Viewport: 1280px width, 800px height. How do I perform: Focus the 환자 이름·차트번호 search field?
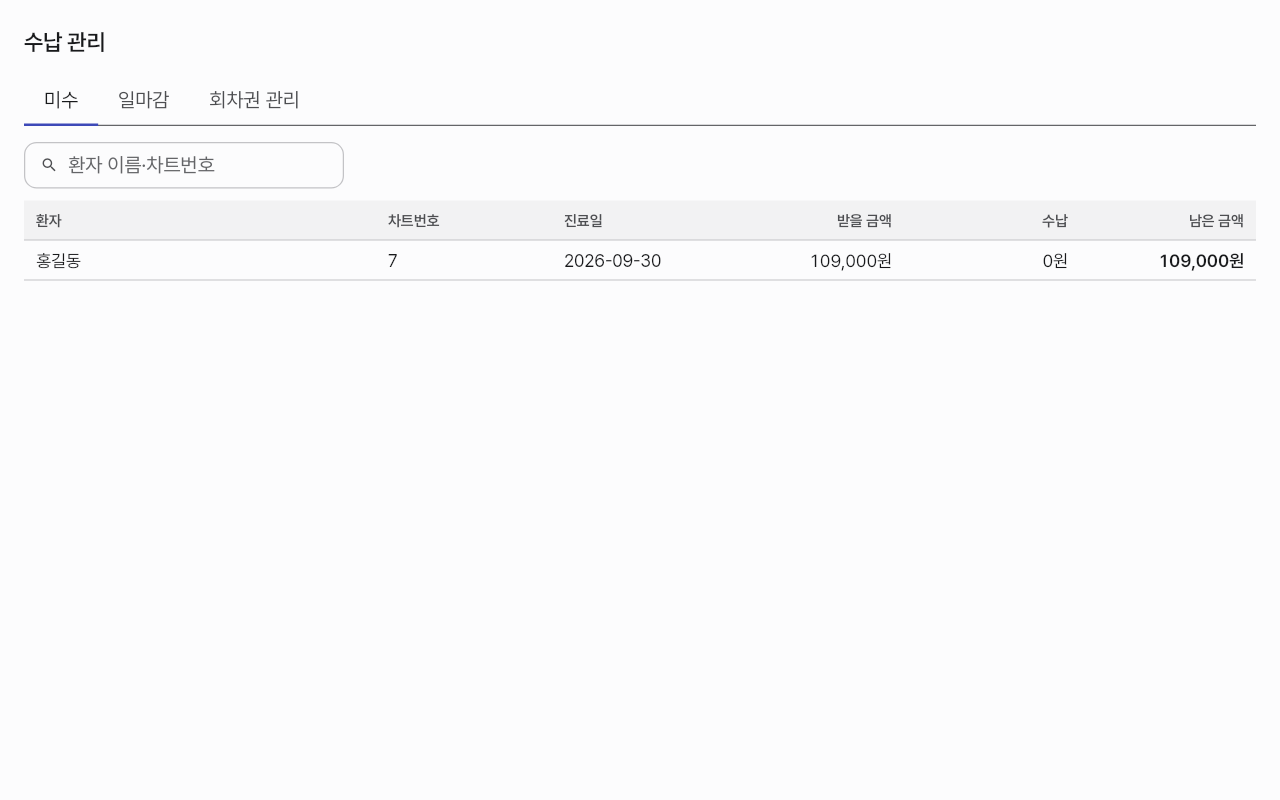184,165
